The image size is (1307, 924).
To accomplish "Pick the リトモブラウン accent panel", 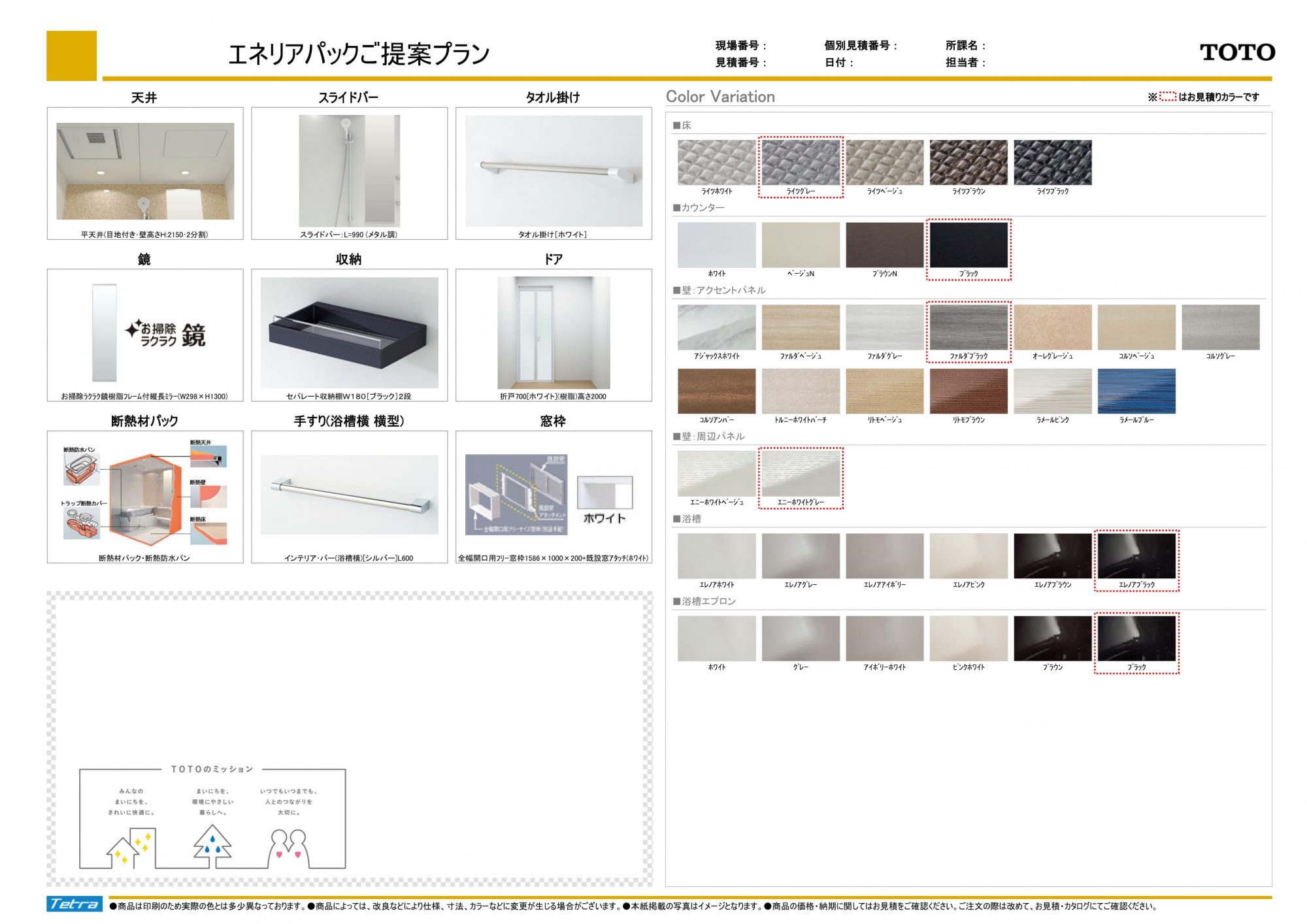I will coord(968,391).
